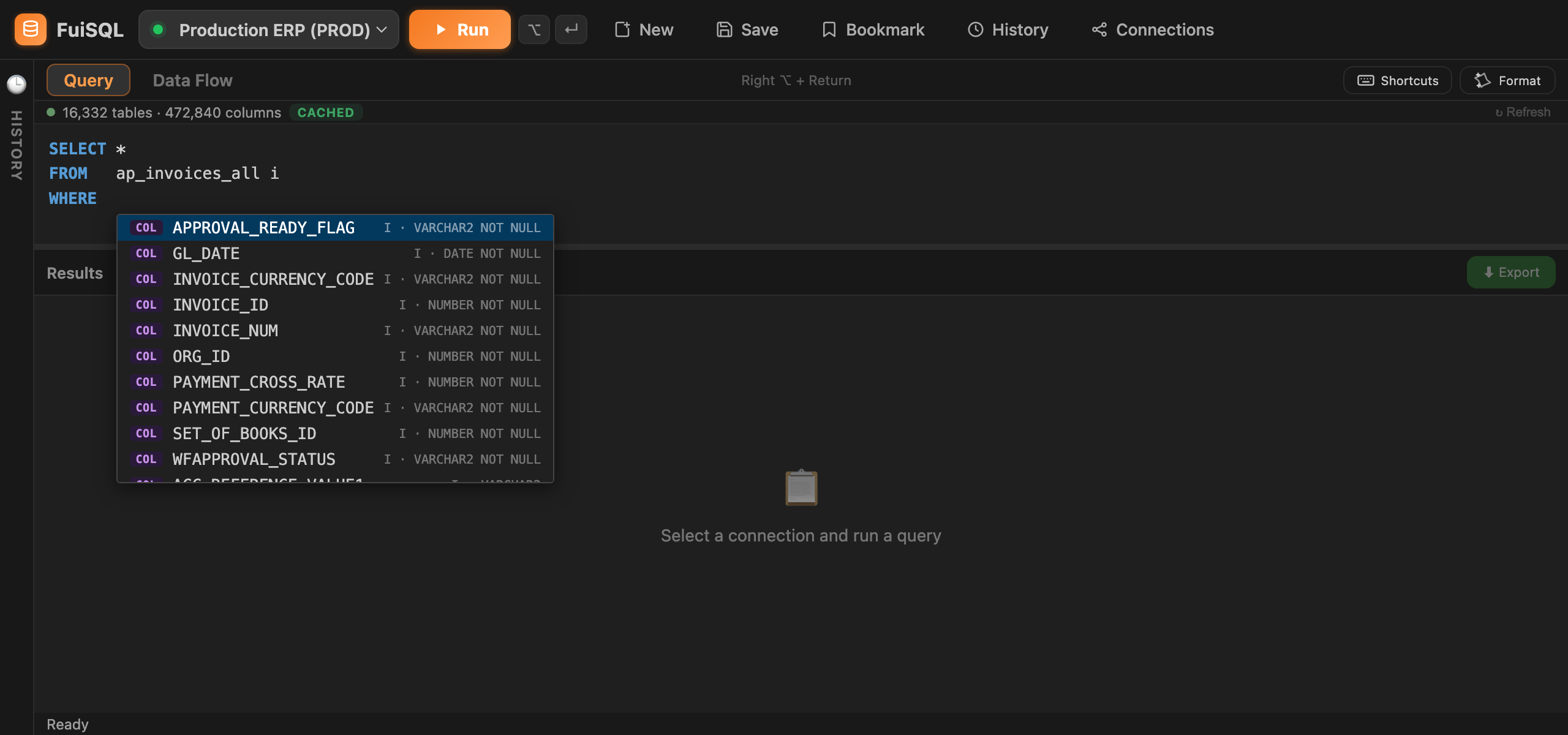The image size is (1568, 735).
Task: Click the option-key shortcut icon next to Run
Action: click(534, 29)
